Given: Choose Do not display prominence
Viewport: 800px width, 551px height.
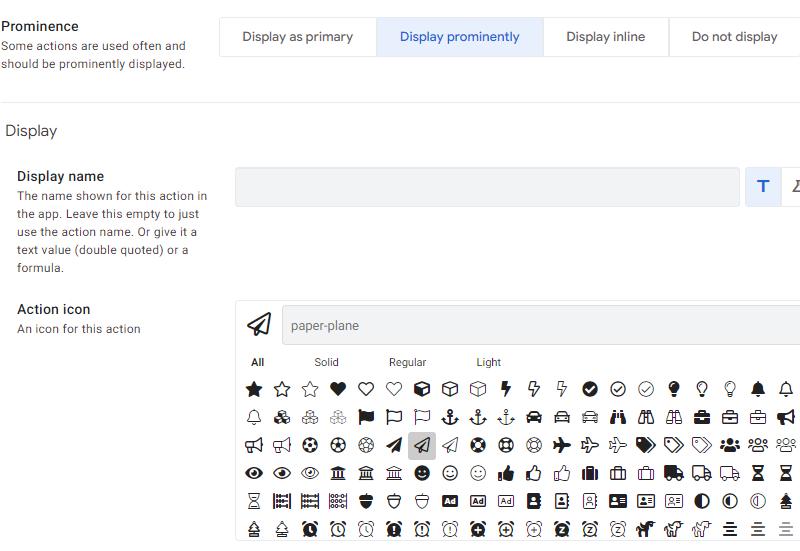Looking at the screenshot, I should point(734,37).
